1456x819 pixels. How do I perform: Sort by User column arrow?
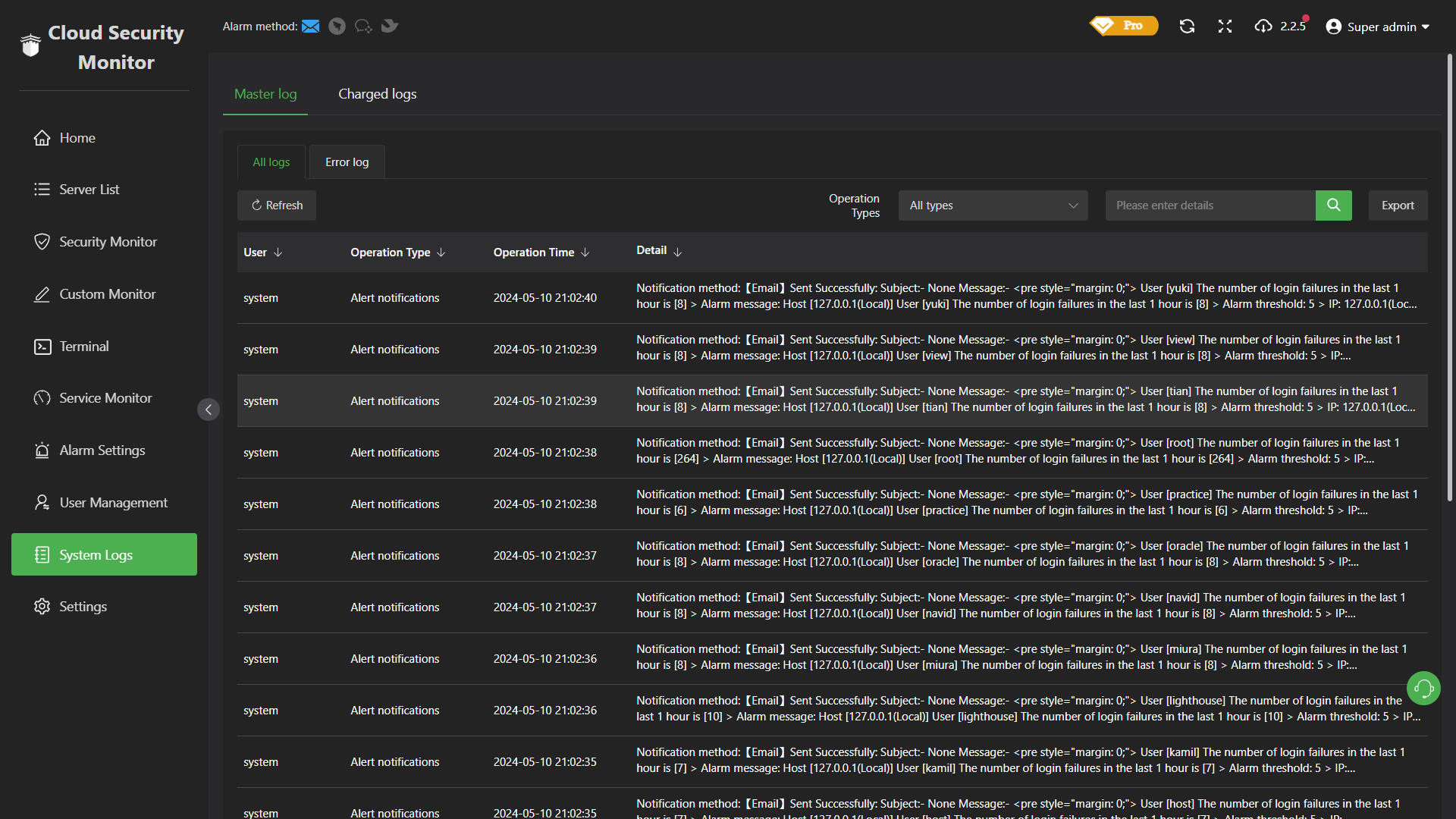(x=278, y=253)
